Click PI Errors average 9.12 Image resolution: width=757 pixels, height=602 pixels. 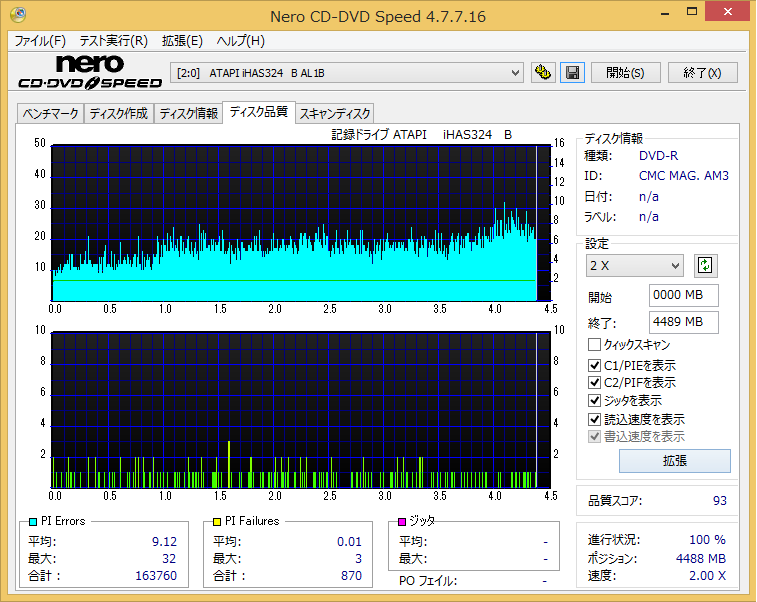click(x=164, y=542)
